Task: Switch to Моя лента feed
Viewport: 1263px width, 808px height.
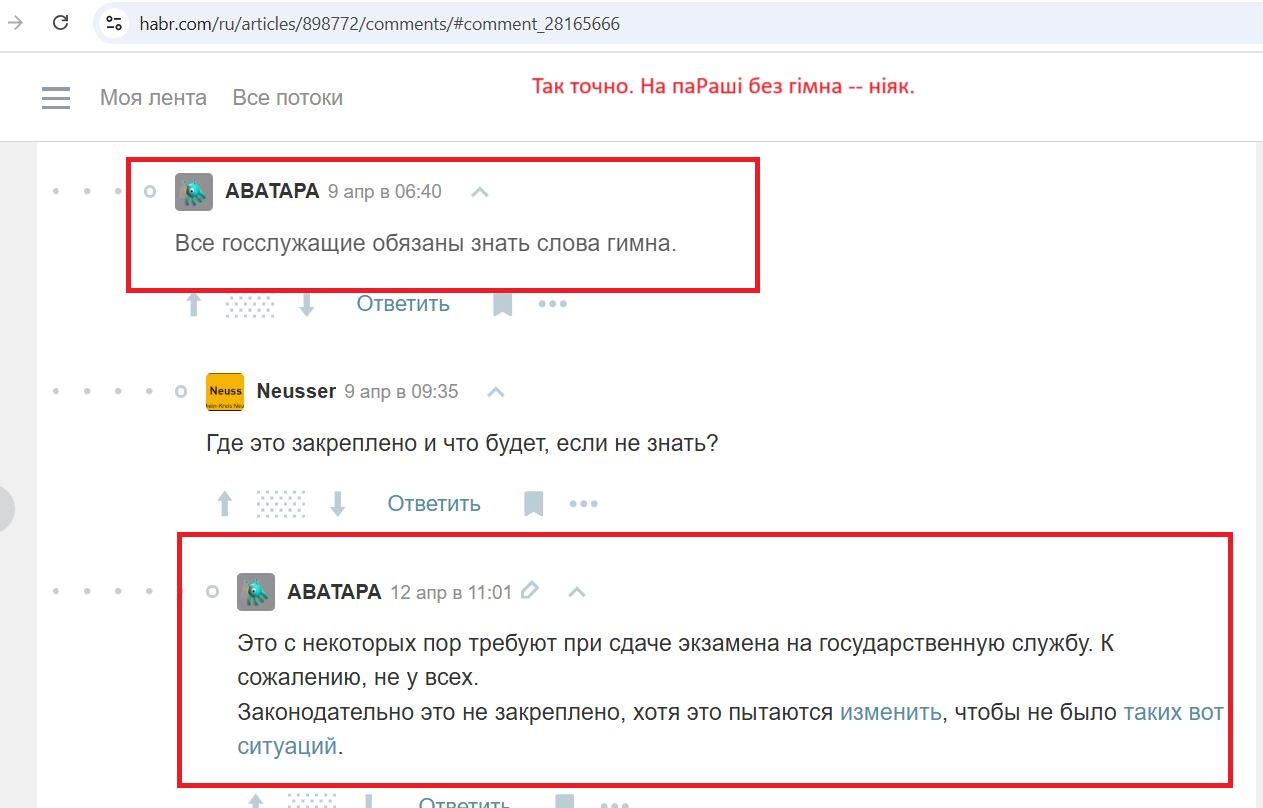Action: pyautogui.click(x=154, y=98)
